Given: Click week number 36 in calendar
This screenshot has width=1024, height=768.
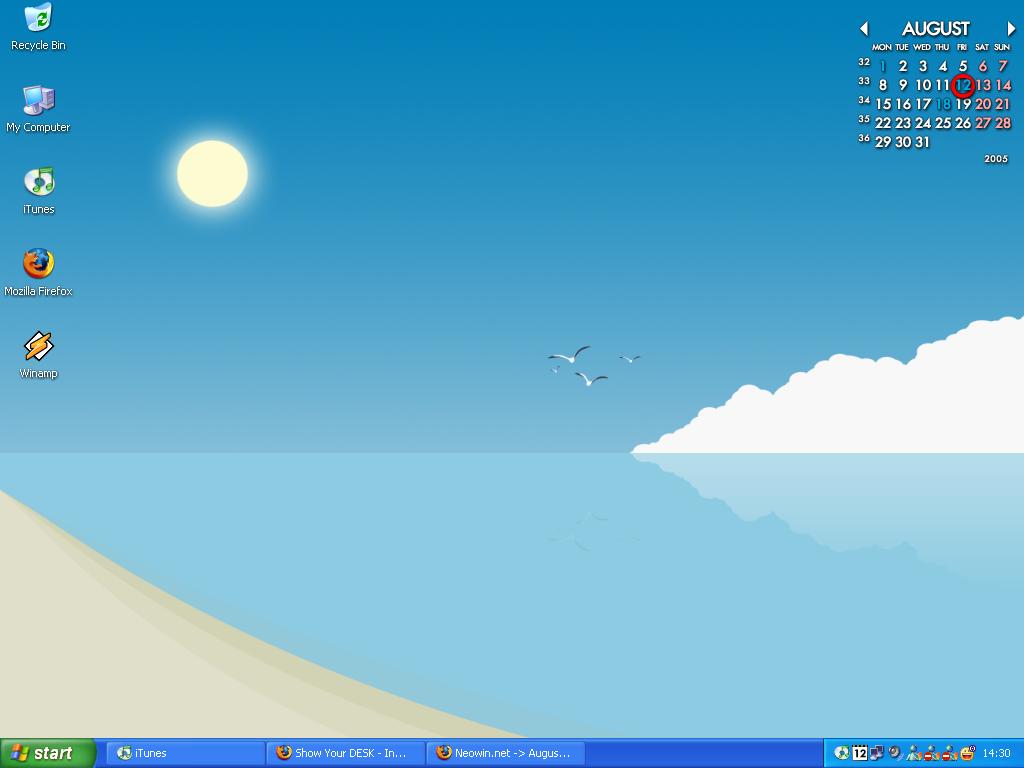Looking at the screenshot, I should [x=864, y=138].
